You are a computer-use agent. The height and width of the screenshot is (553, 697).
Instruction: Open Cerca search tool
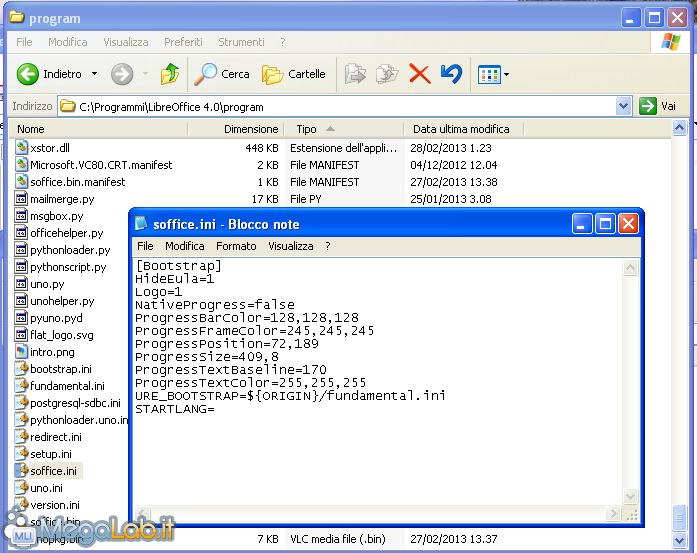click(x=222, y=74)
